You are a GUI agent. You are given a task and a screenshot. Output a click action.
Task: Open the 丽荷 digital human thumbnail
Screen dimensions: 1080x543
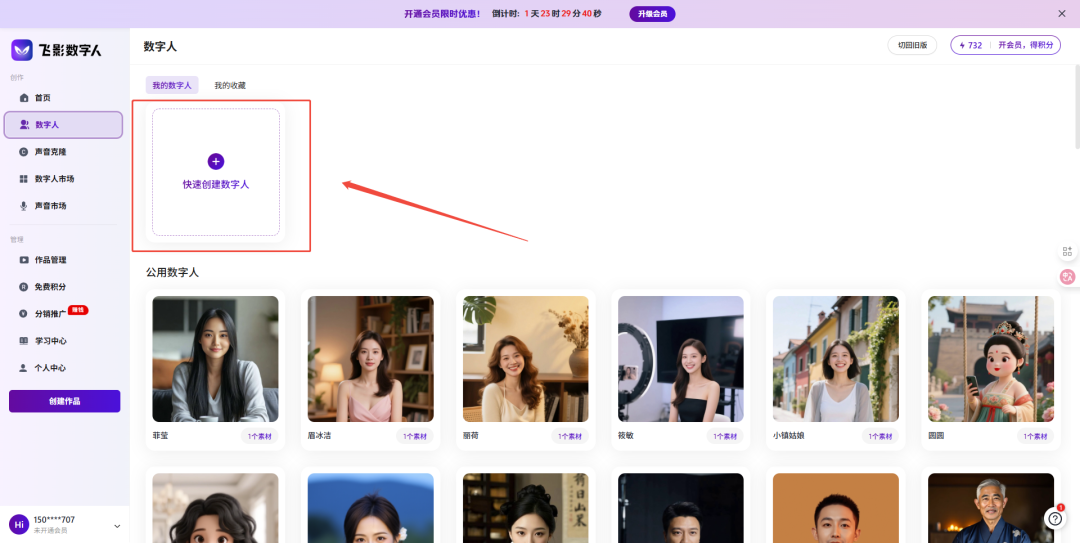(526, 359)
